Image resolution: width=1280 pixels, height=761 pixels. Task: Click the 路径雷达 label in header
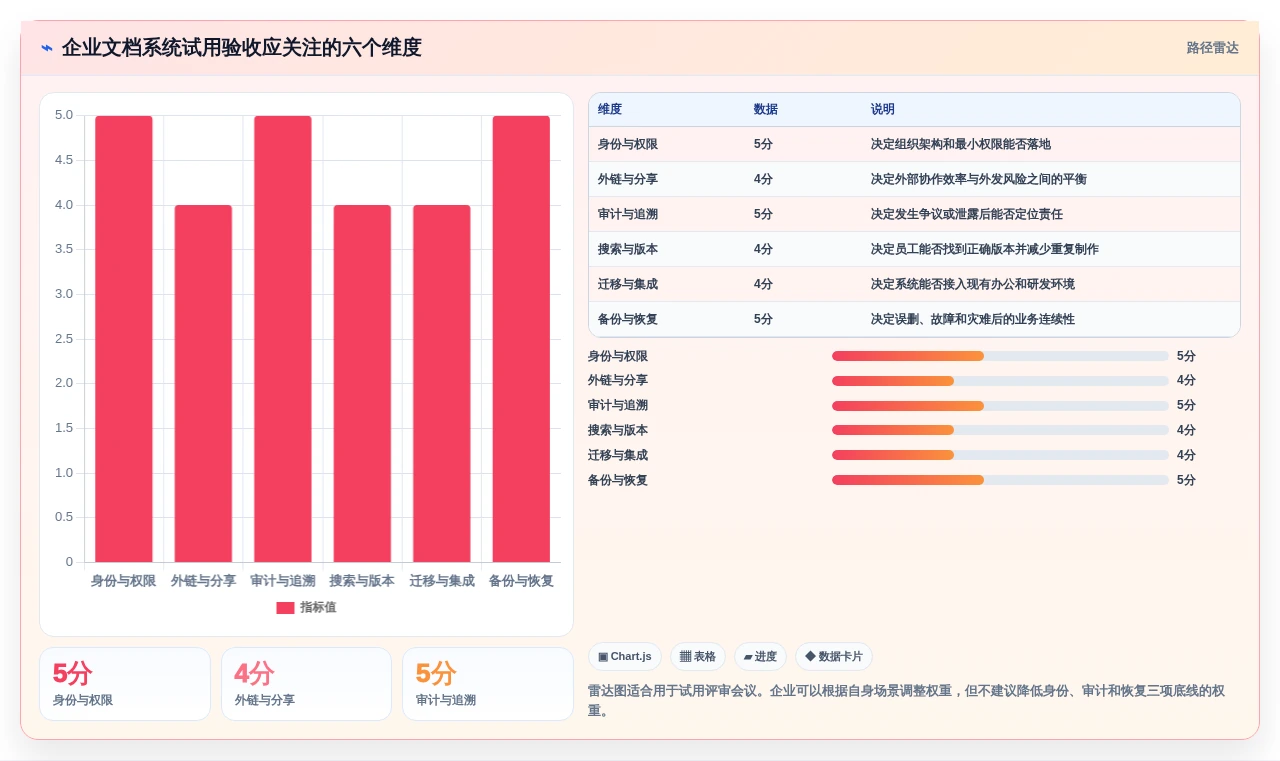coord(1212,48)
